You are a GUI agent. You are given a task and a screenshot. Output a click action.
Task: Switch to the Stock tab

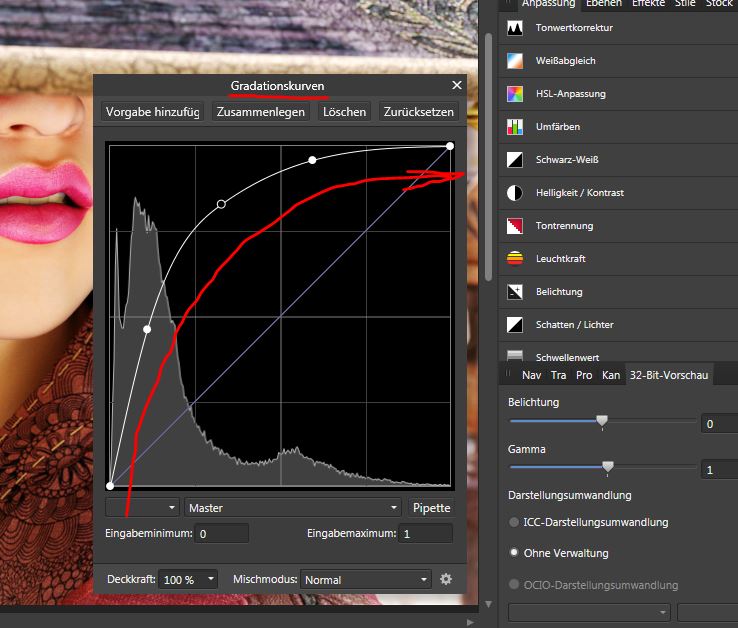click(x=719, y=4)
